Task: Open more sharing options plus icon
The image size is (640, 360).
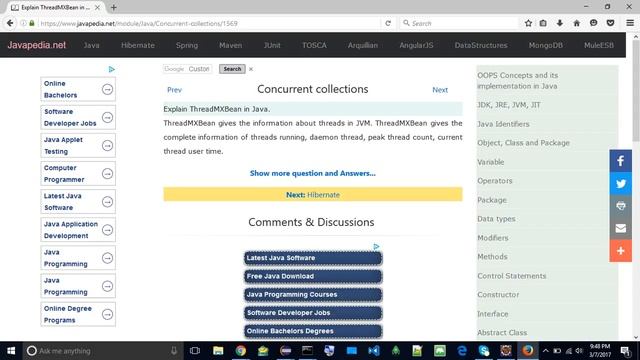Action: click(x=620, y=251)
